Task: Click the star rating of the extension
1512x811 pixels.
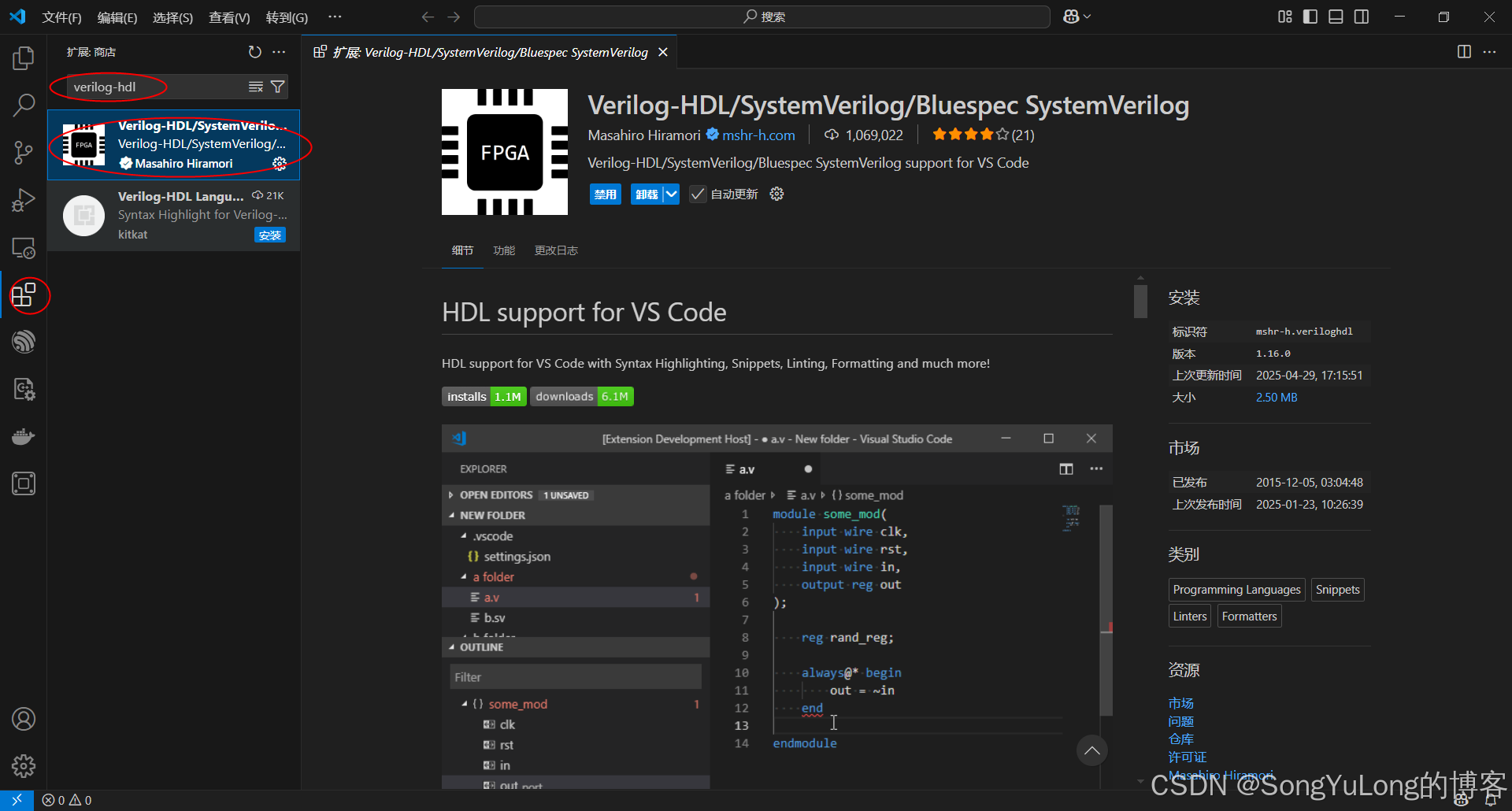Action: tap(983, 135)
